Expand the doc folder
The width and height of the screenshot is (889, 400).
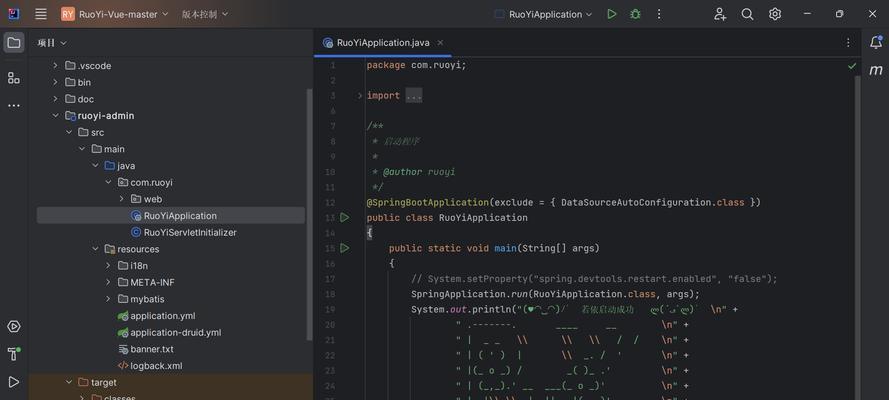click(56, 99)
